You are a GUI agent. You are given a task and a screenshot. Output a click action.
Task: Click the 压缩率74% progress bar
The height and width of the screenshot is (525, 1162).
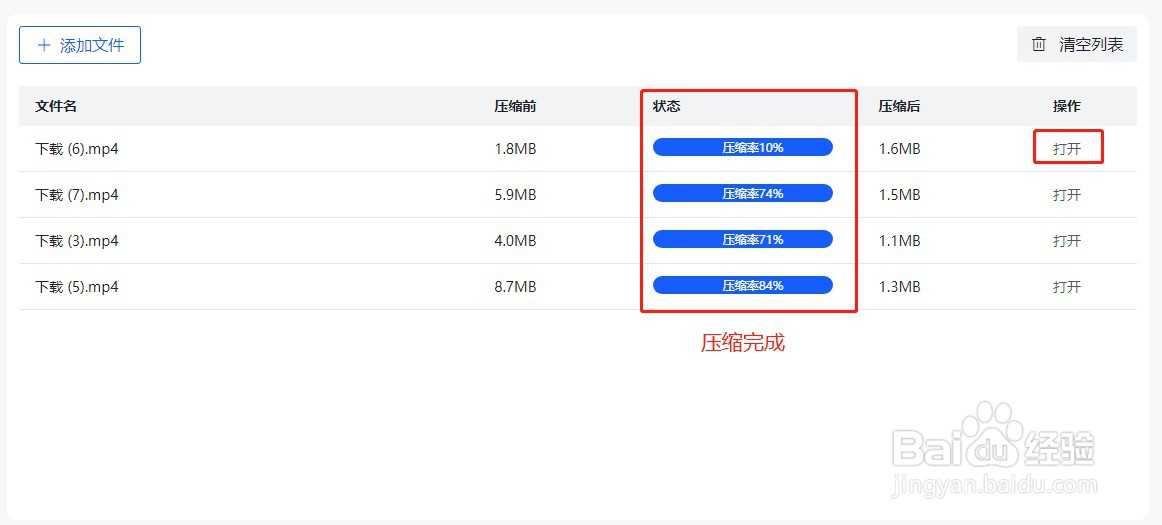point(742,194)
